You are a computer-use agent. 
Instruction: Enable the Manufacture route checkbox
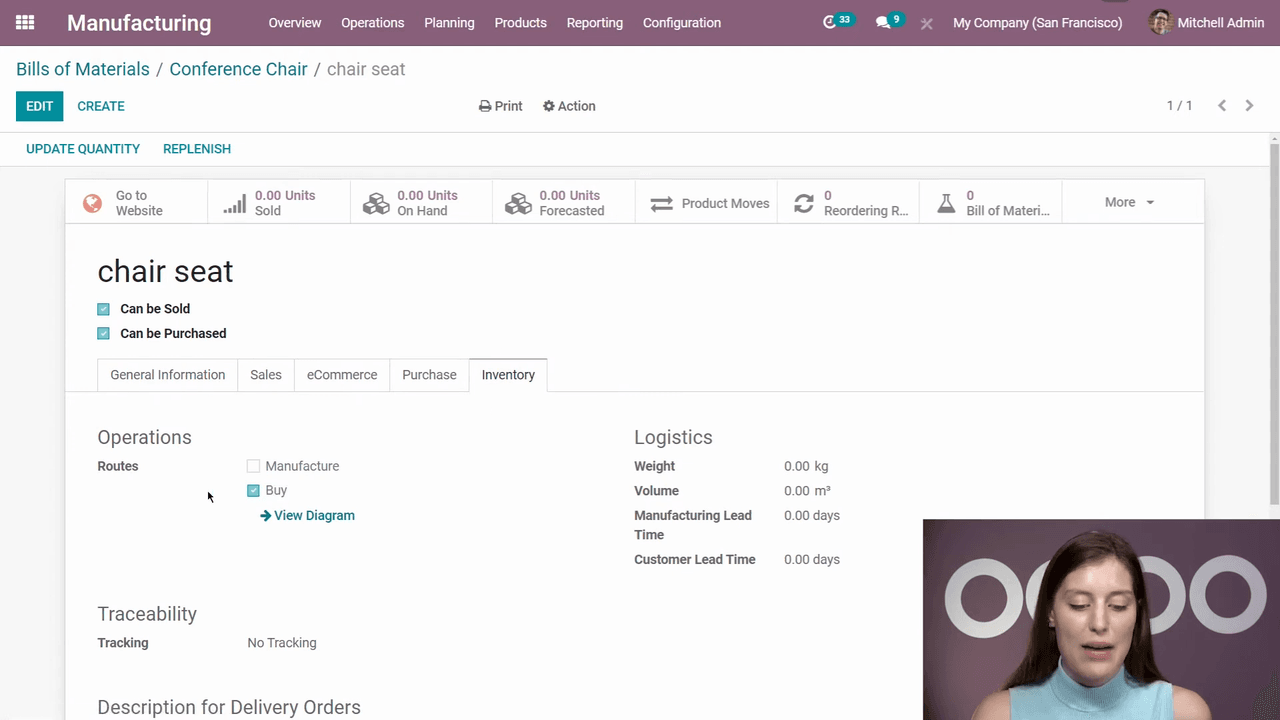click(x=254, y=466)
